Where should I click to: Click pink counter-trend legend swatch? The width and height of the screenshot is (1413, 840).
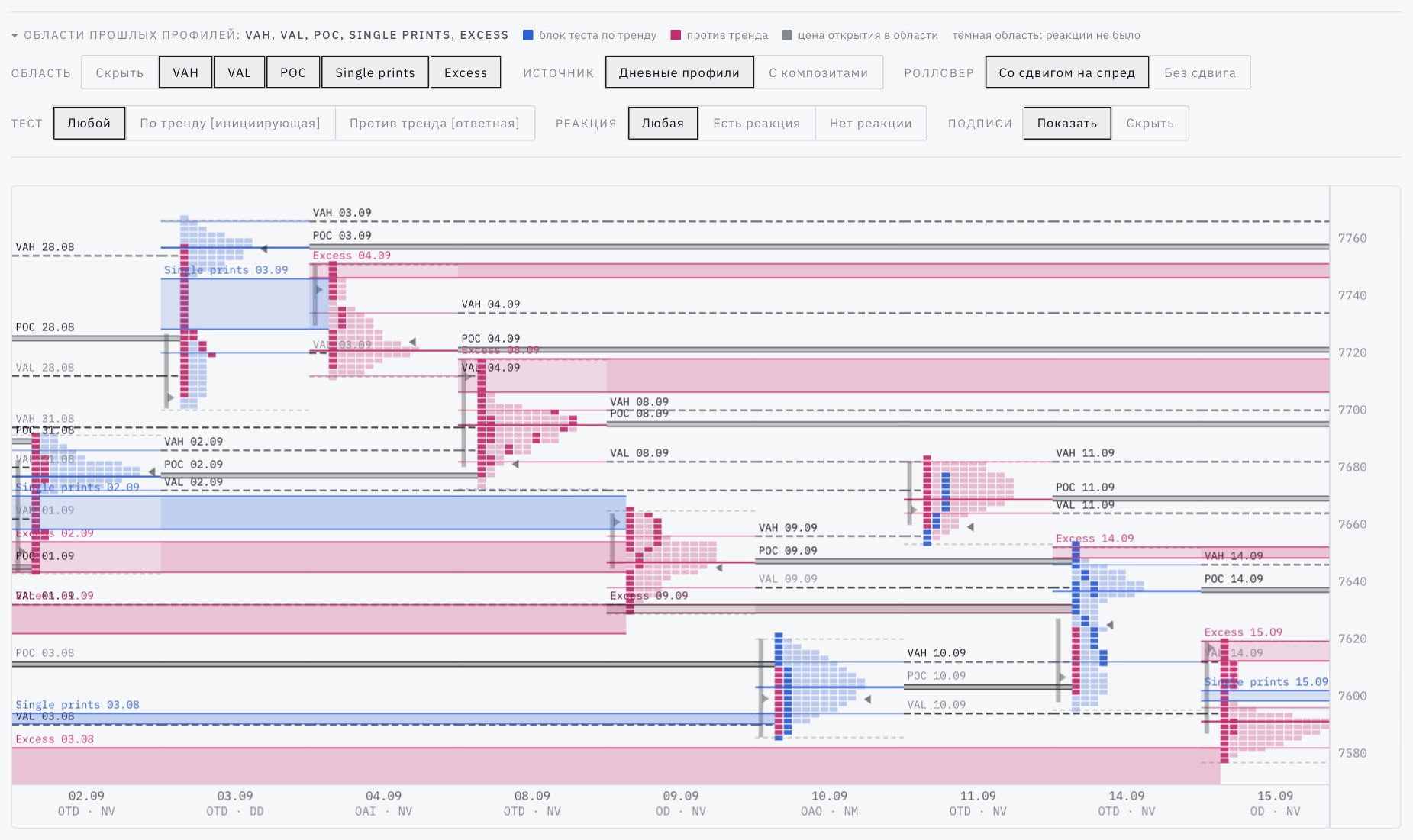676,35
